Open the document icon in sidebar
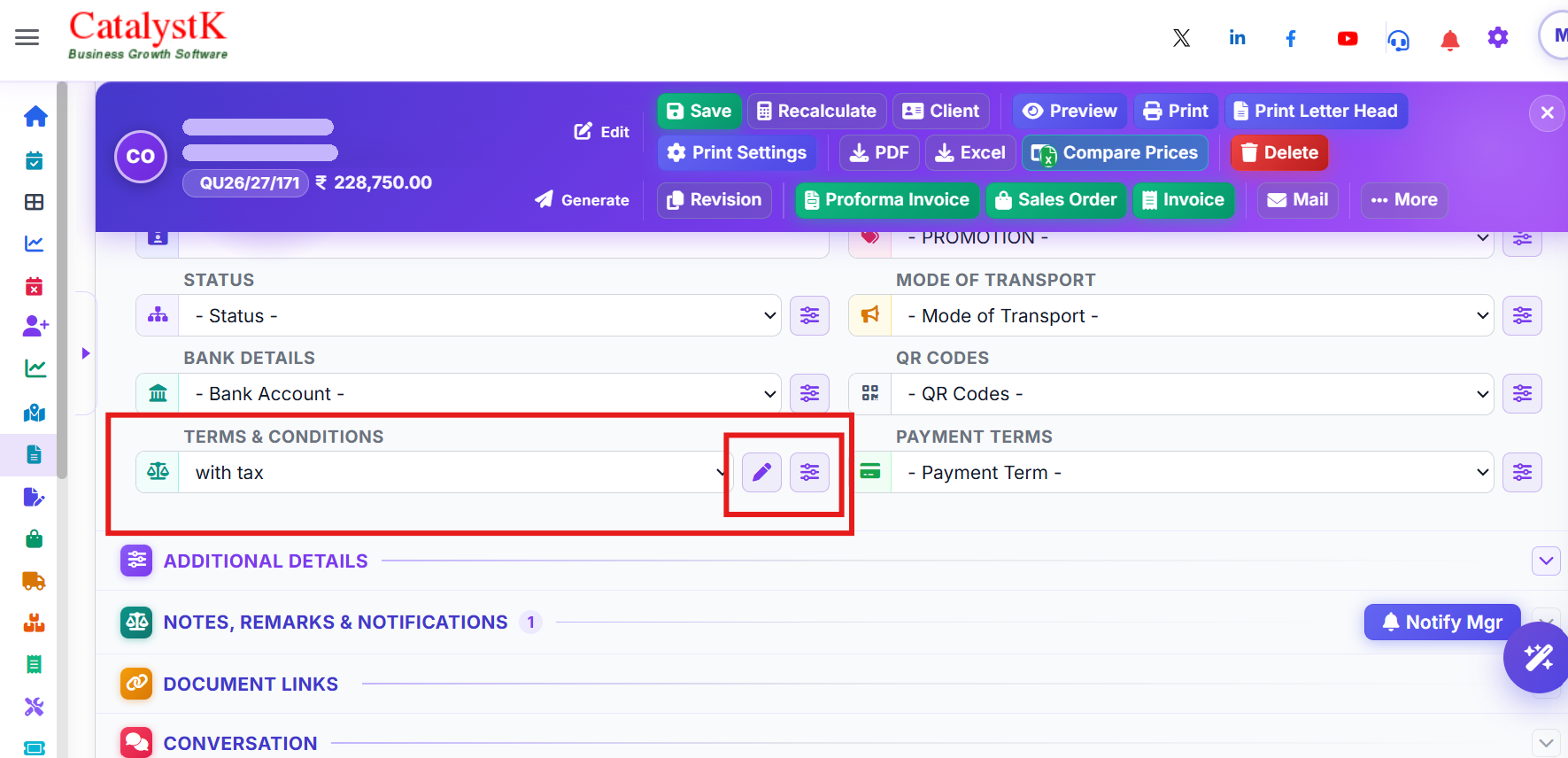 click(x=35, y=454)
